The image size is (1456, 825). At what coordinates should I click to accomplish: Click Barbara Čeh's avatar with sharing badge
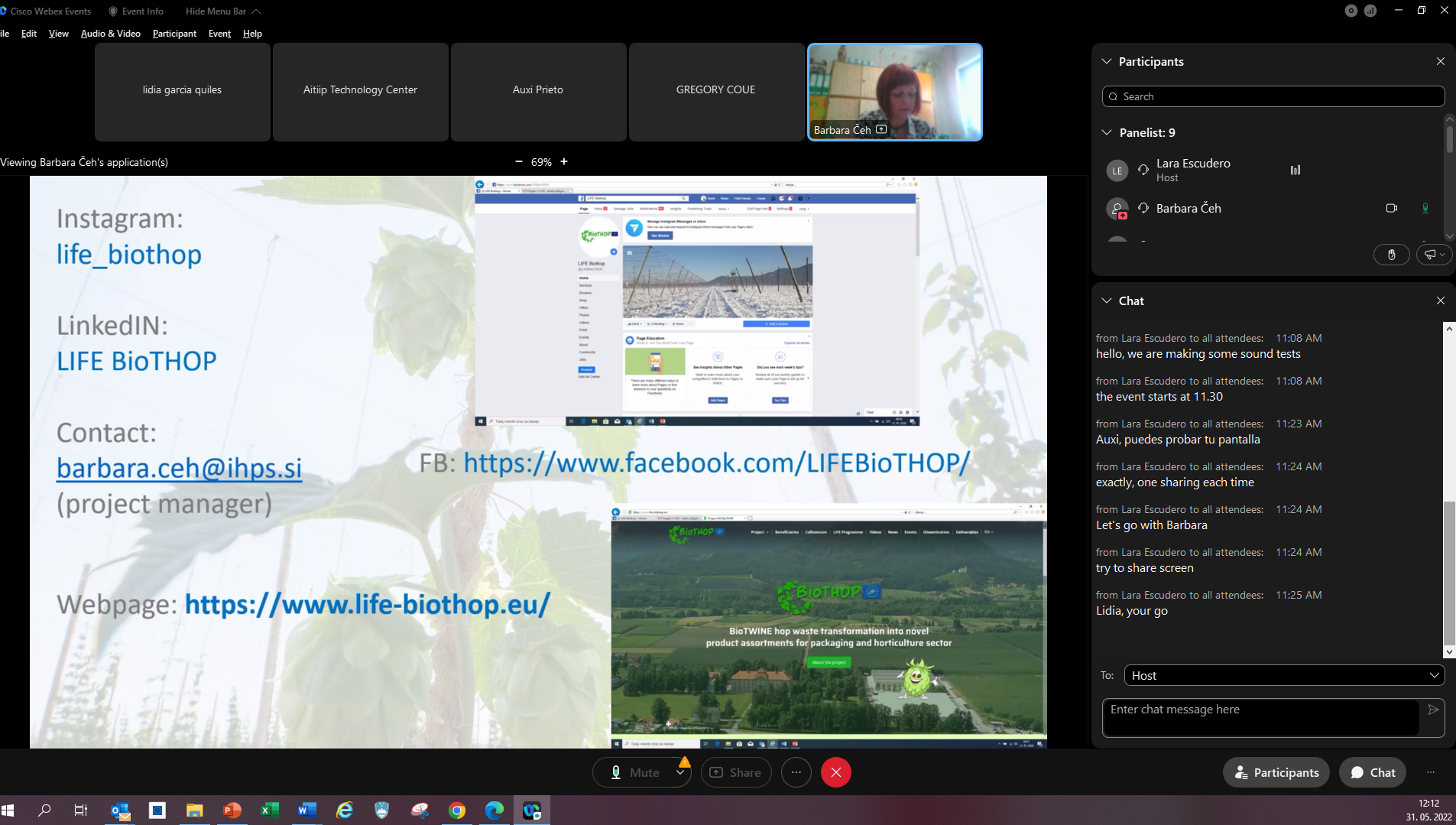pyautogui.click(x=1117, y=209)
